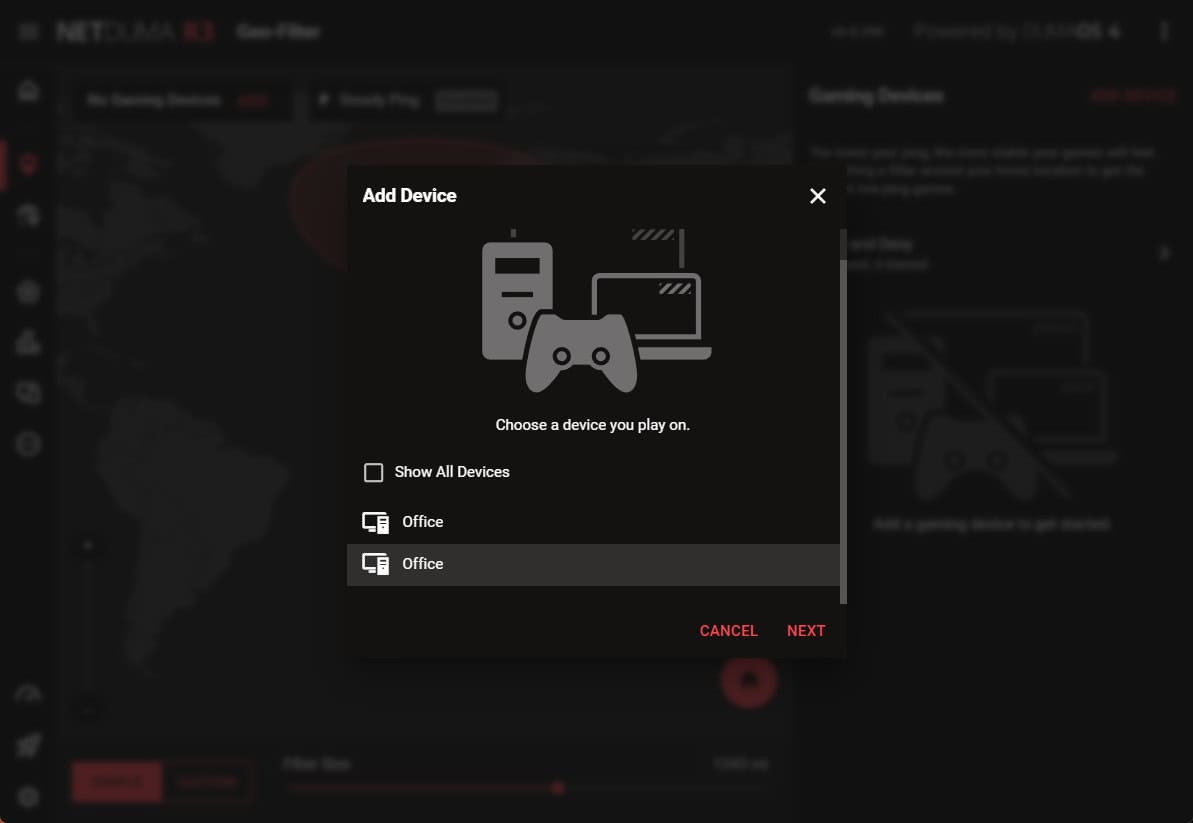Click the red home location map button
Image resolution: width=1193 pixels, height=823 pixels.
click(x=748, y=680)
